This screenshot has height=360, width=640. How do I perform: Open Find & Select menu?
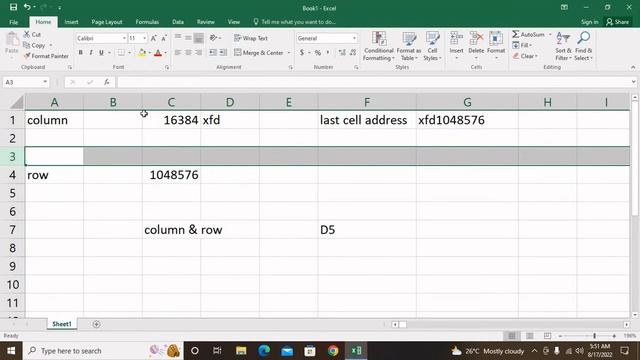point(583,46)
